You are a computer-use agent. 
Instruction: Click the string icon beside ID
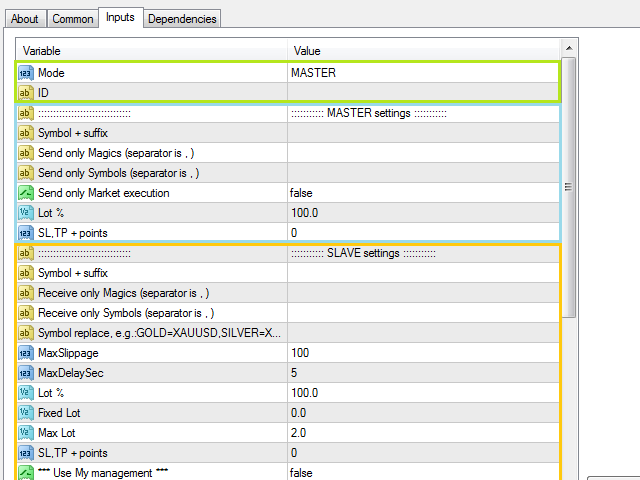(25, 93)
